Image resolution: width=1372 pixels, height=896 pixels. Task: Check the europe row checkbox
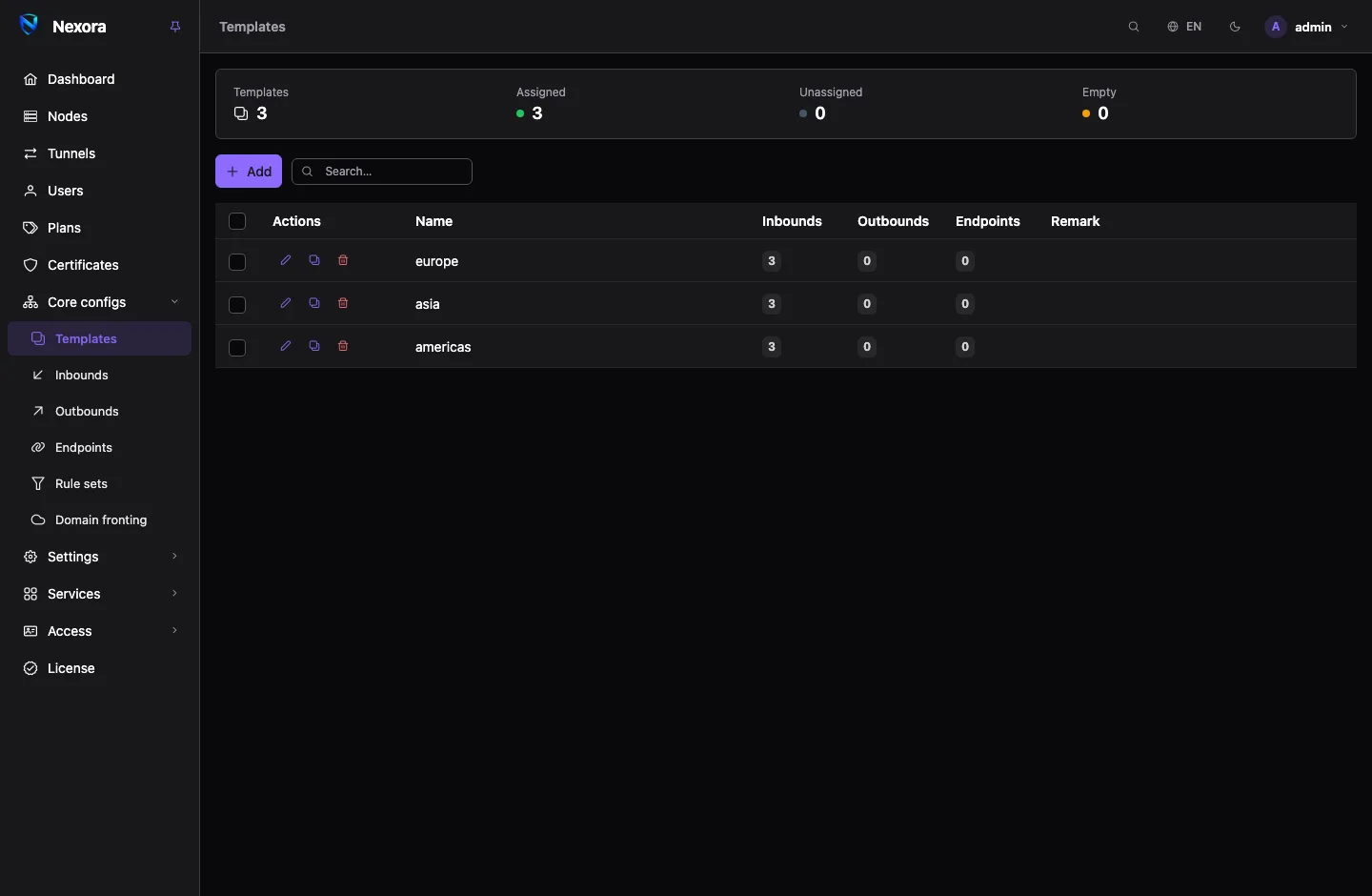tap(237, 262)
